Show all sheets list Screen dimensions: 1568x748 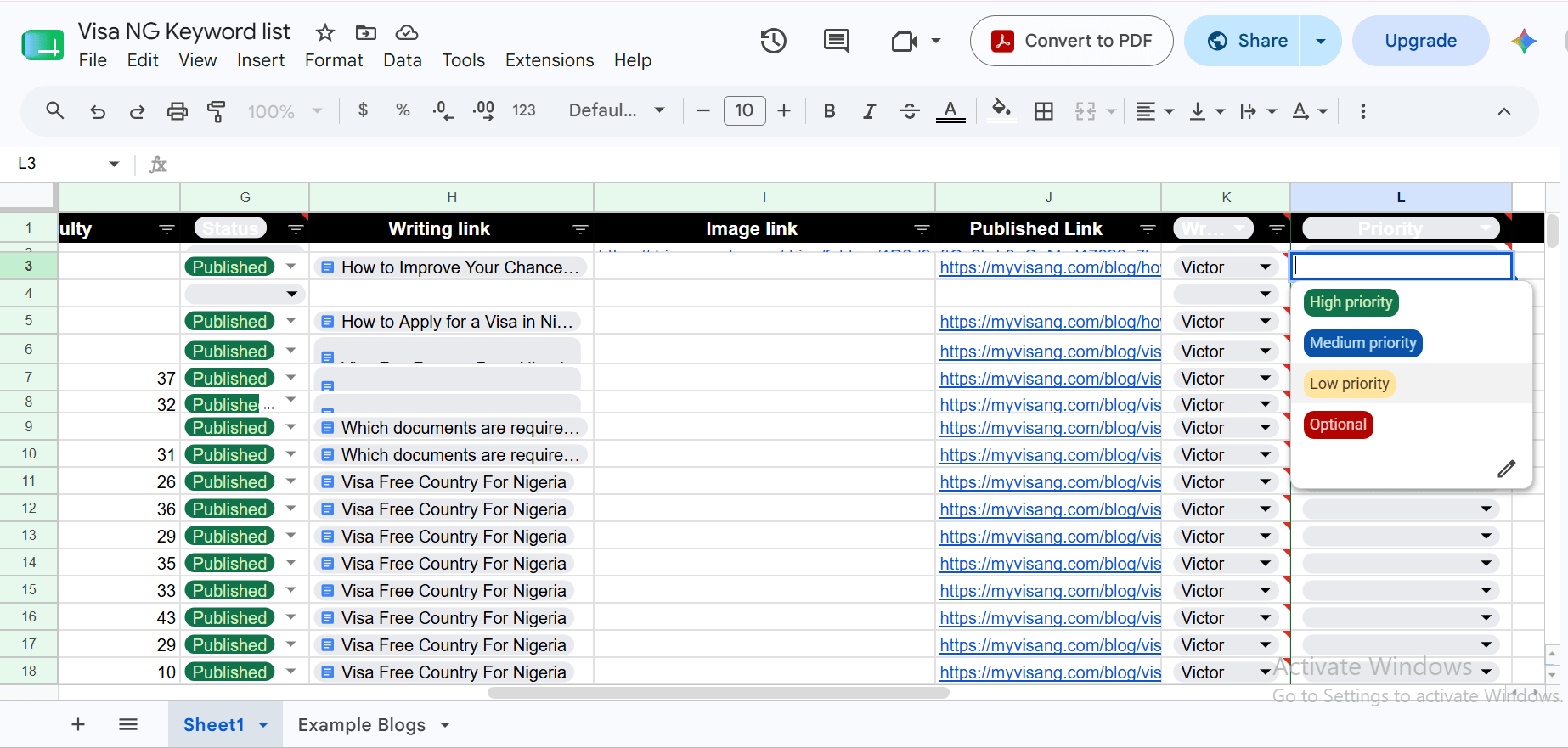[128, 724]
